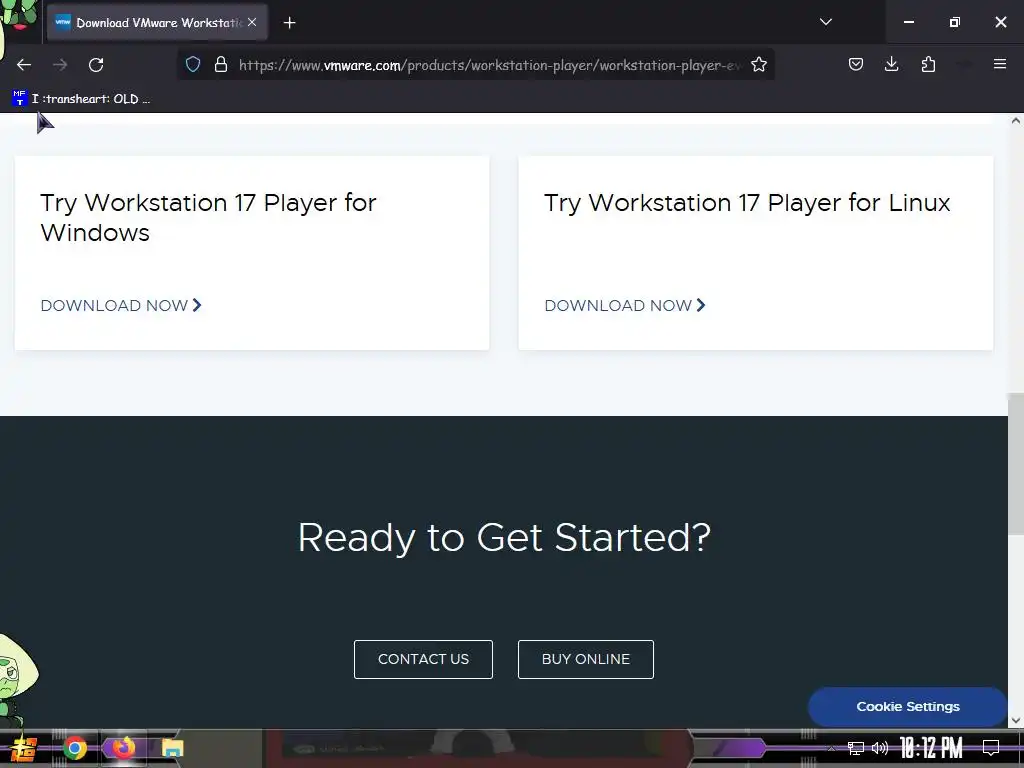Open Firefox downloads panel
Screen dimensions: 1024x768
[x=891, y=65]
